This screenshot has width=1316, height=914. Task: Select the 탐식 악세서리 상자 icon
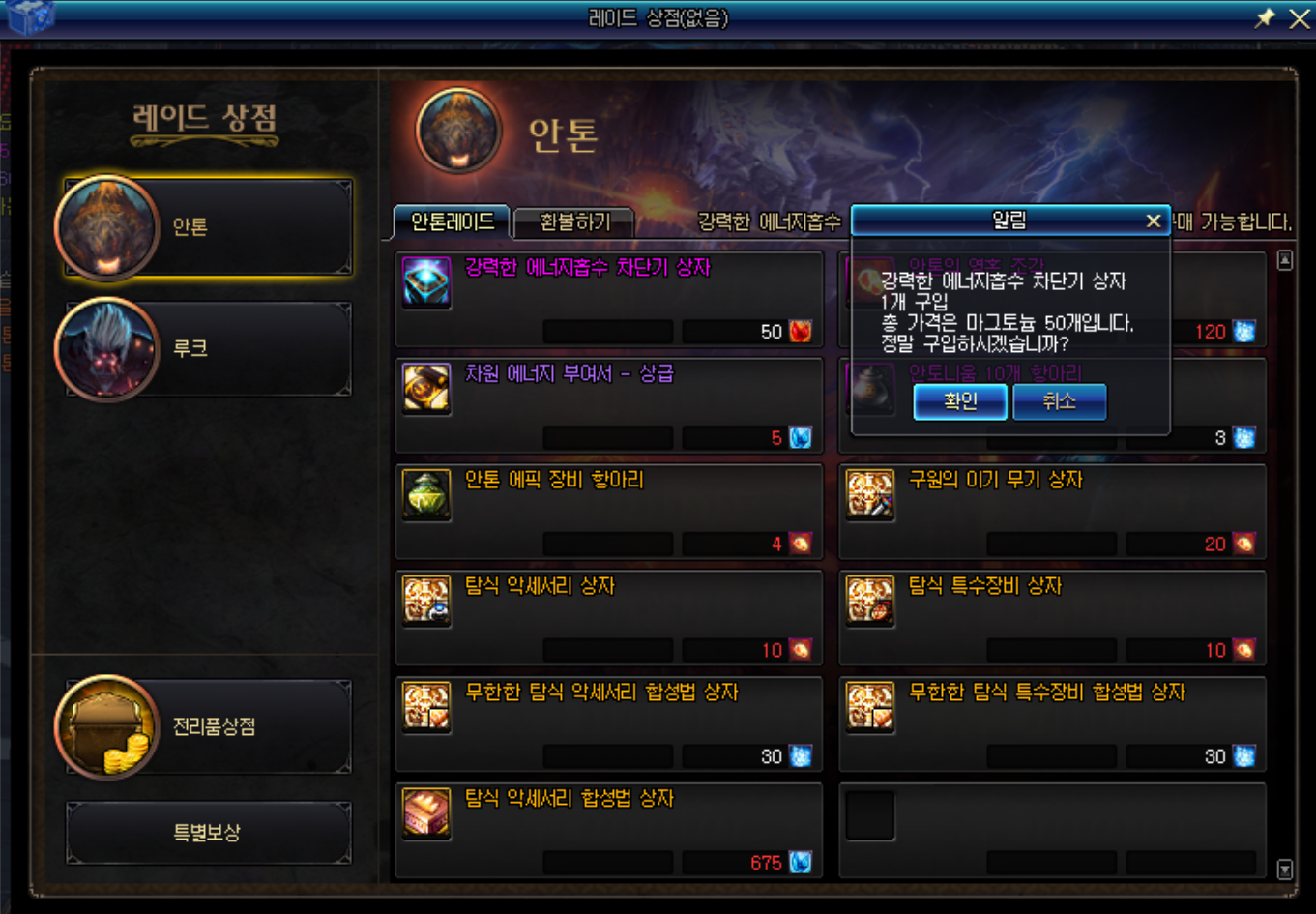pos(426,602)
